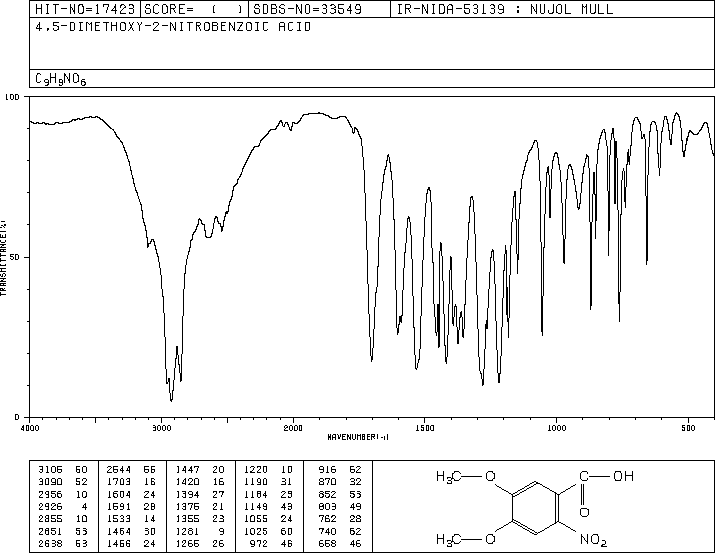
Task: Select the 668 peak entry in table
Action: (x=340, y=543)
